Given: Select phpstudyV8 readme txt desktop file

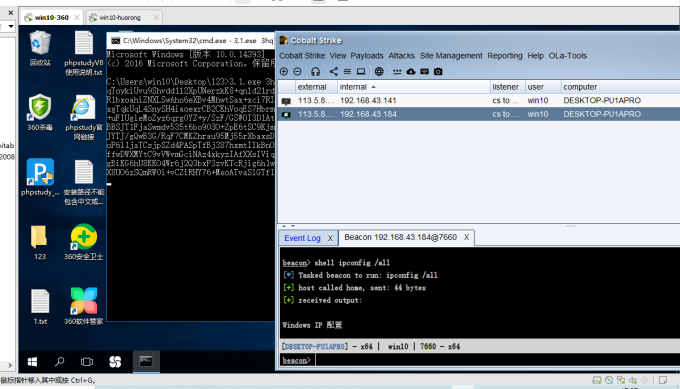Looking at the screenshot, I should 84,53.
